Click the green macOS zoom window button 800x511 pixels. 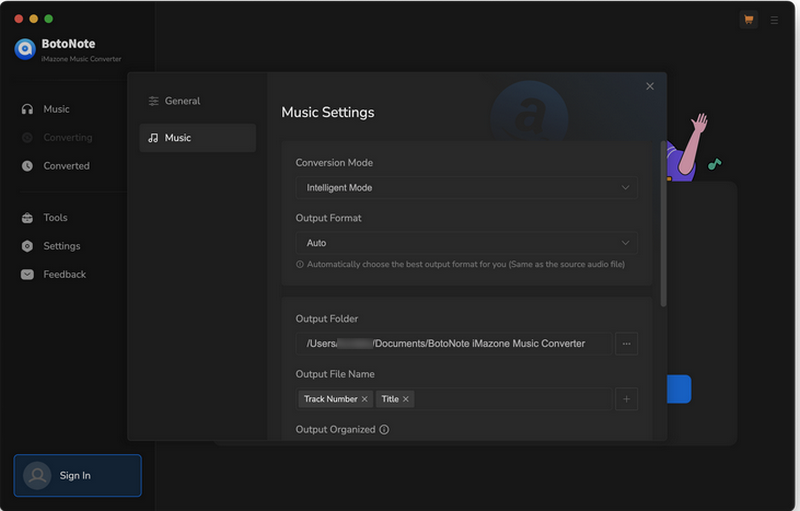click(48, 19)
